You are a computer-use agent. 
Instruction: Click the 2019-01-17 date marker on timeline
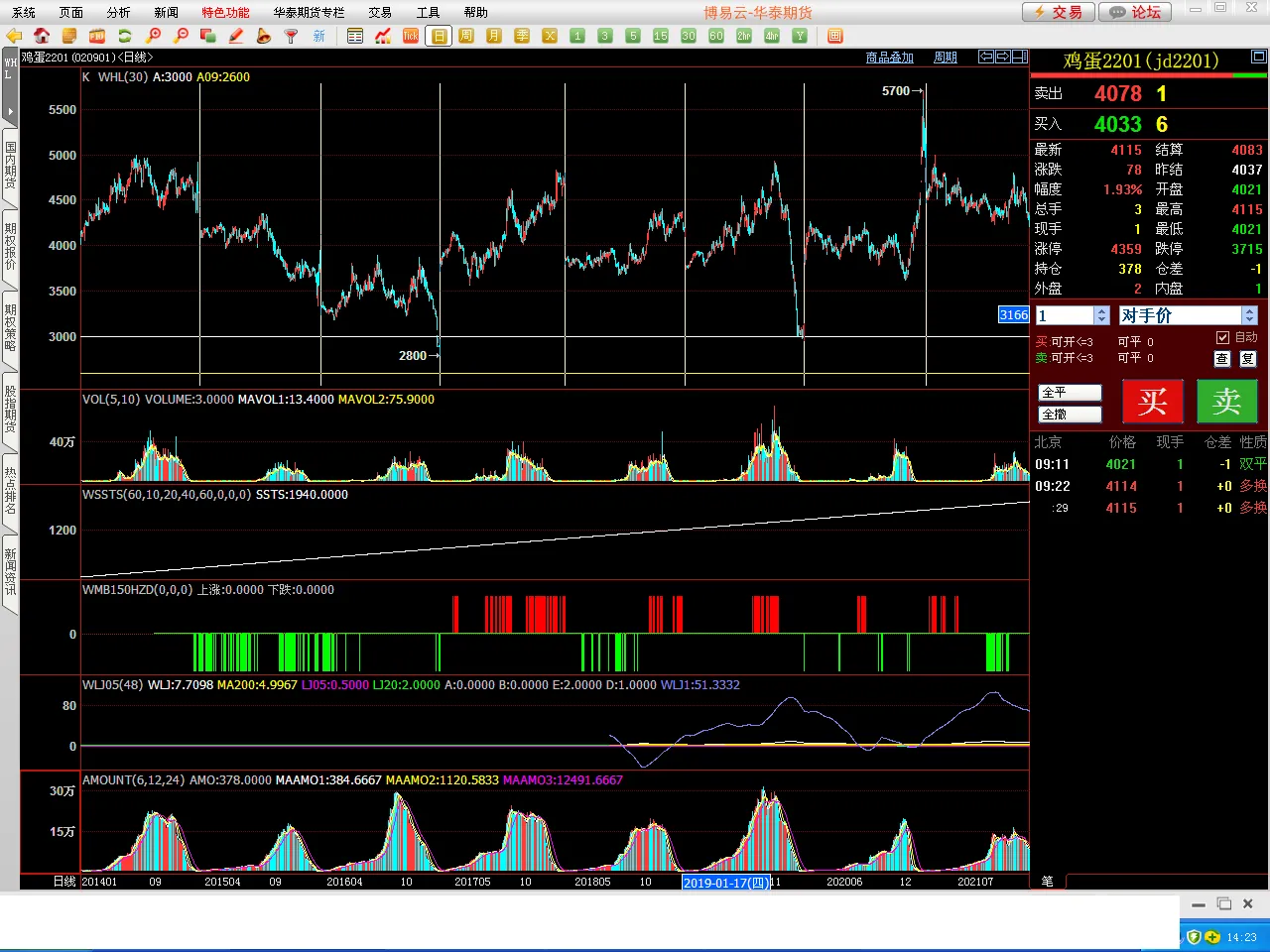pyautogui.click(x=726, y=883)
